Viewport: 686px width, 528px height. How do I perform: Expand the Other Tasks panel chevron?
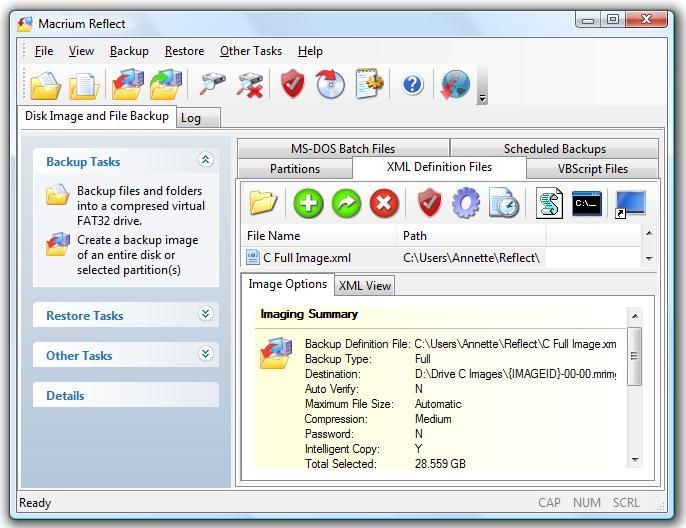click(206, 353)
